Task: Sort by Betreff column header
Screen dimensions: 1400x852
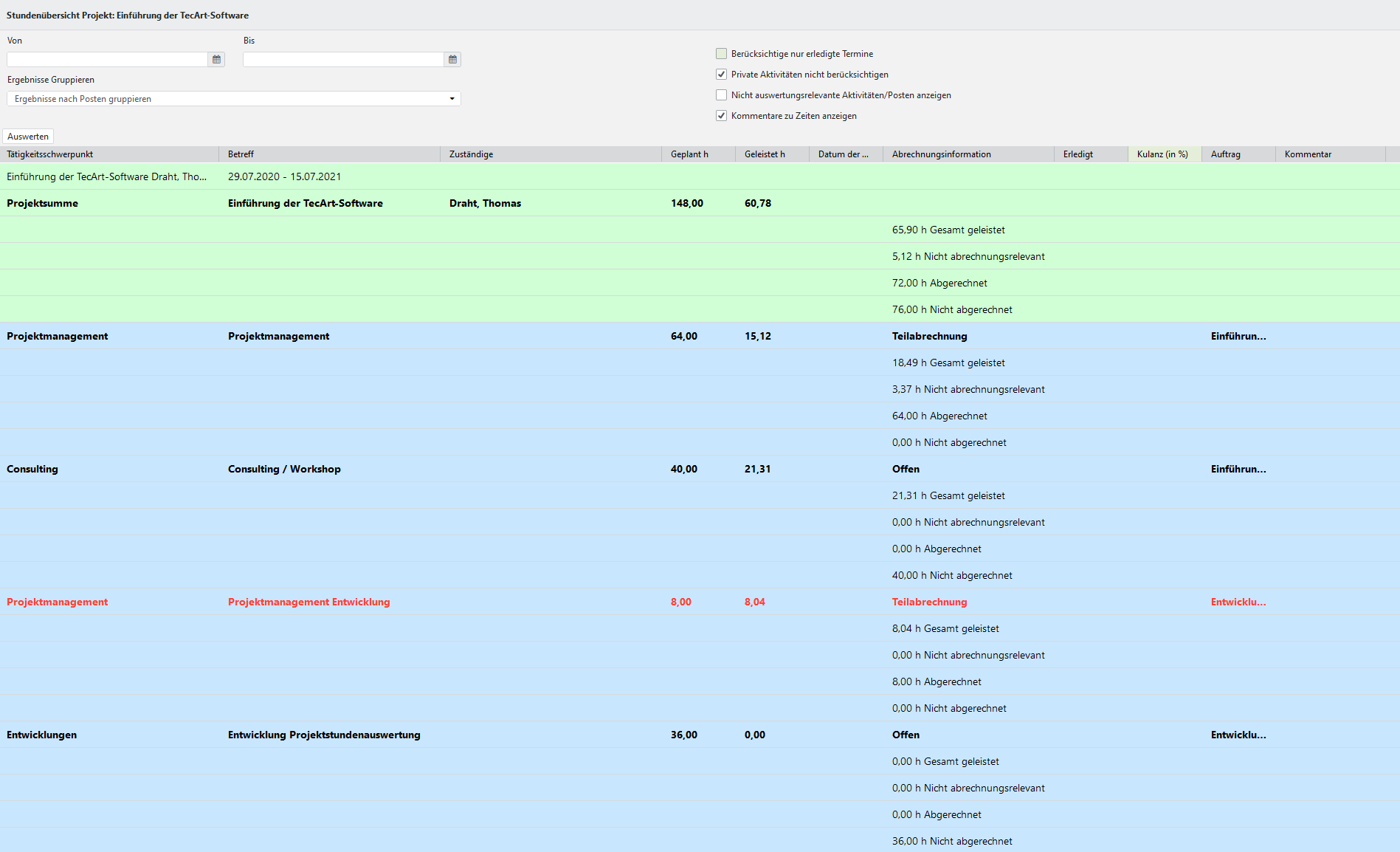Action: tap(329, 154)
